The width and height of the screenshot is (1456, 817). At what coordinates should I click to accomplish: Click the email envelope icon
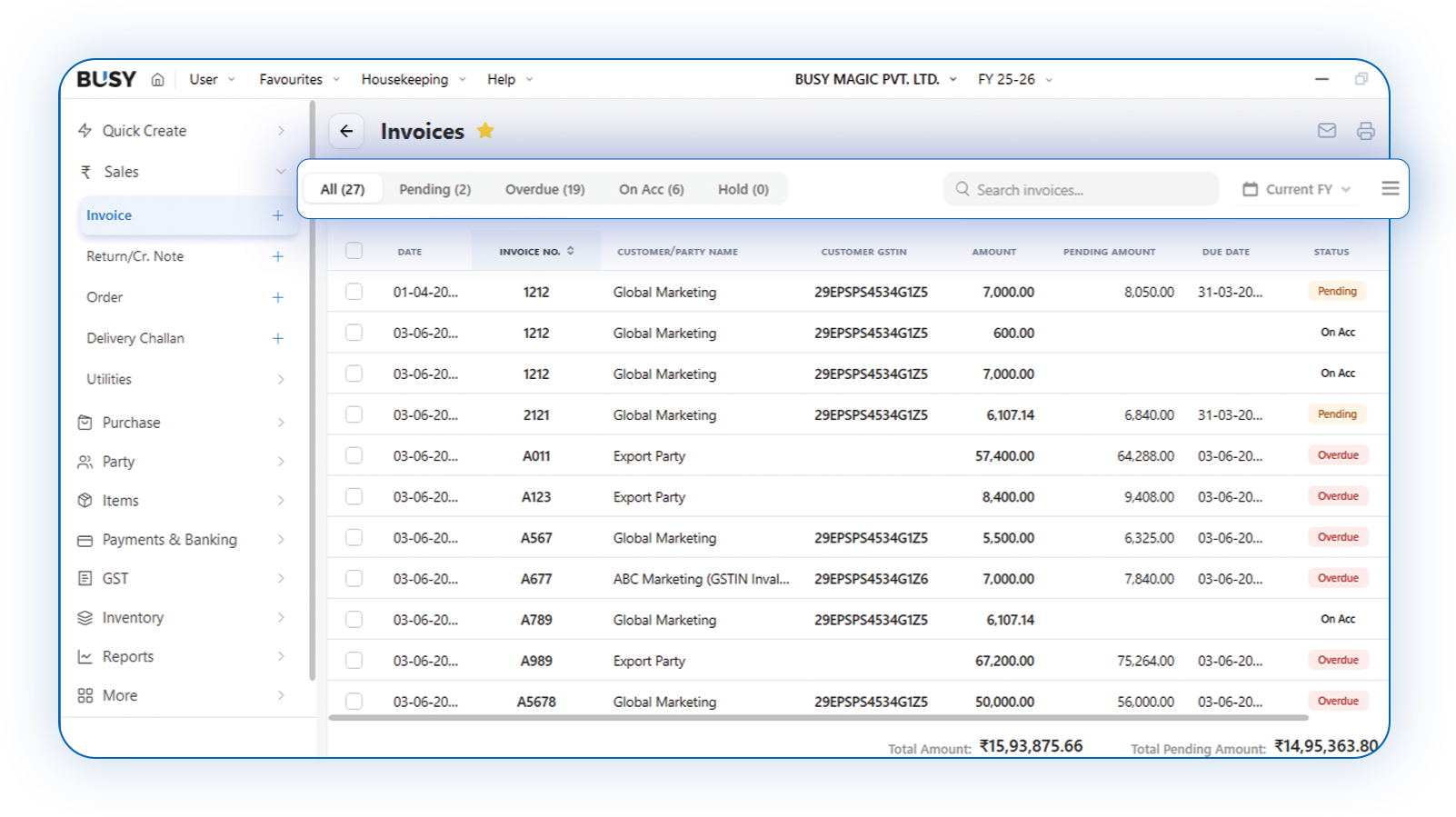pos(1327,131)
